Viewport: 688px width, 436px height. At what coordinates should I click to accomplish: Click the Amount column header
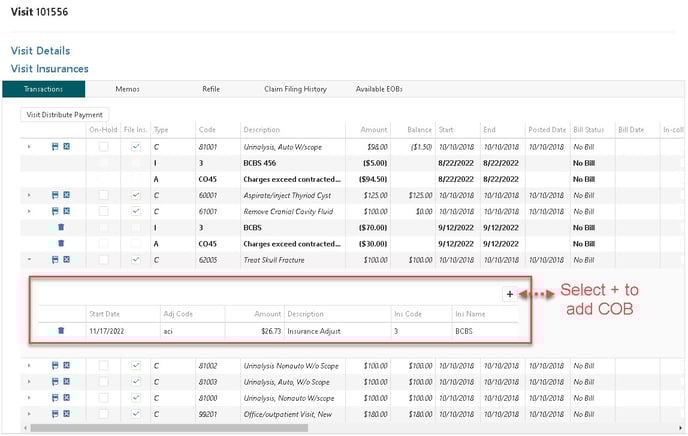(x=373, y=130)
